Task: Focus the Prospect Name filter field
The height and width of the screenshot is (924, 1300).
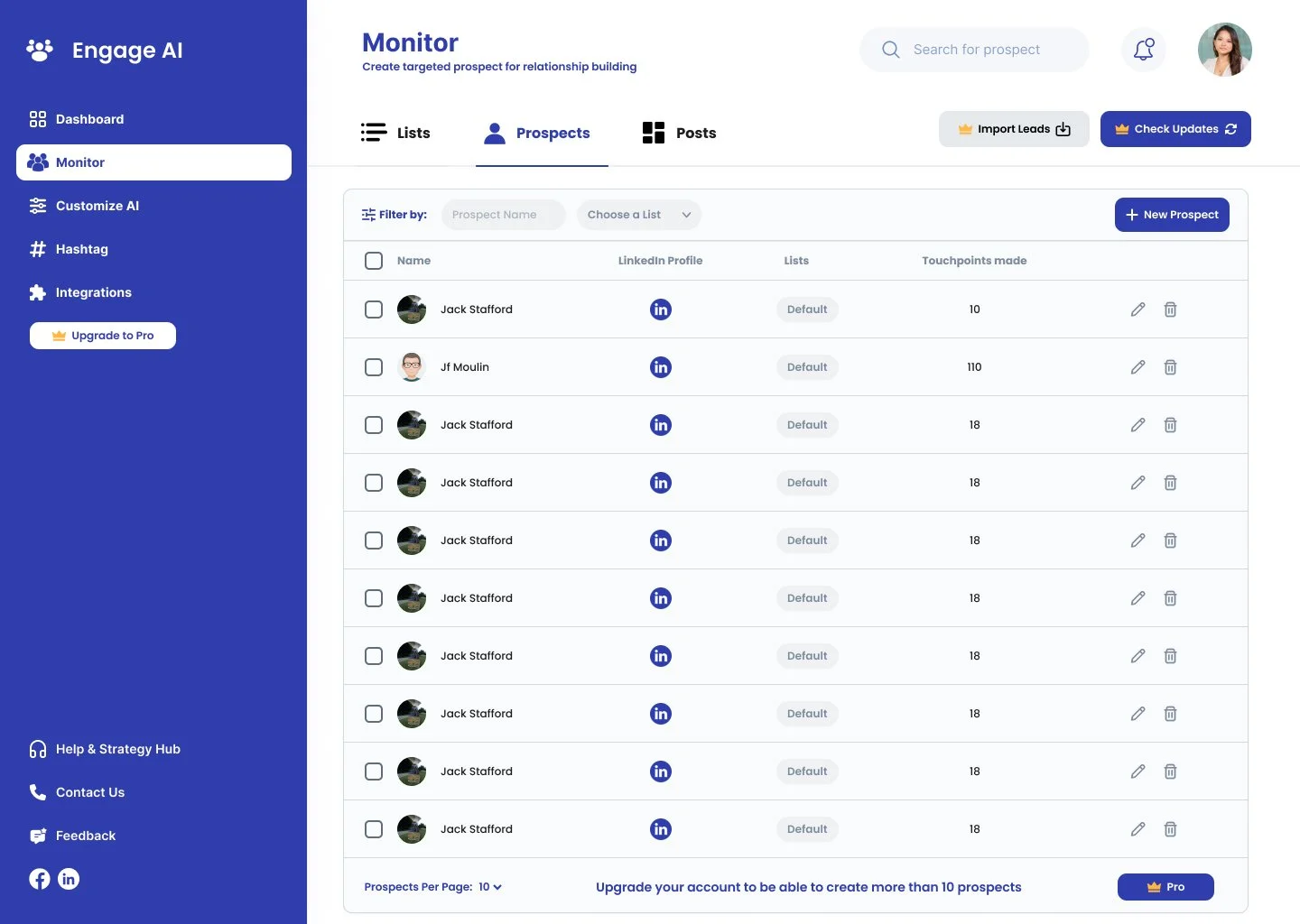Action: [503, 215]
